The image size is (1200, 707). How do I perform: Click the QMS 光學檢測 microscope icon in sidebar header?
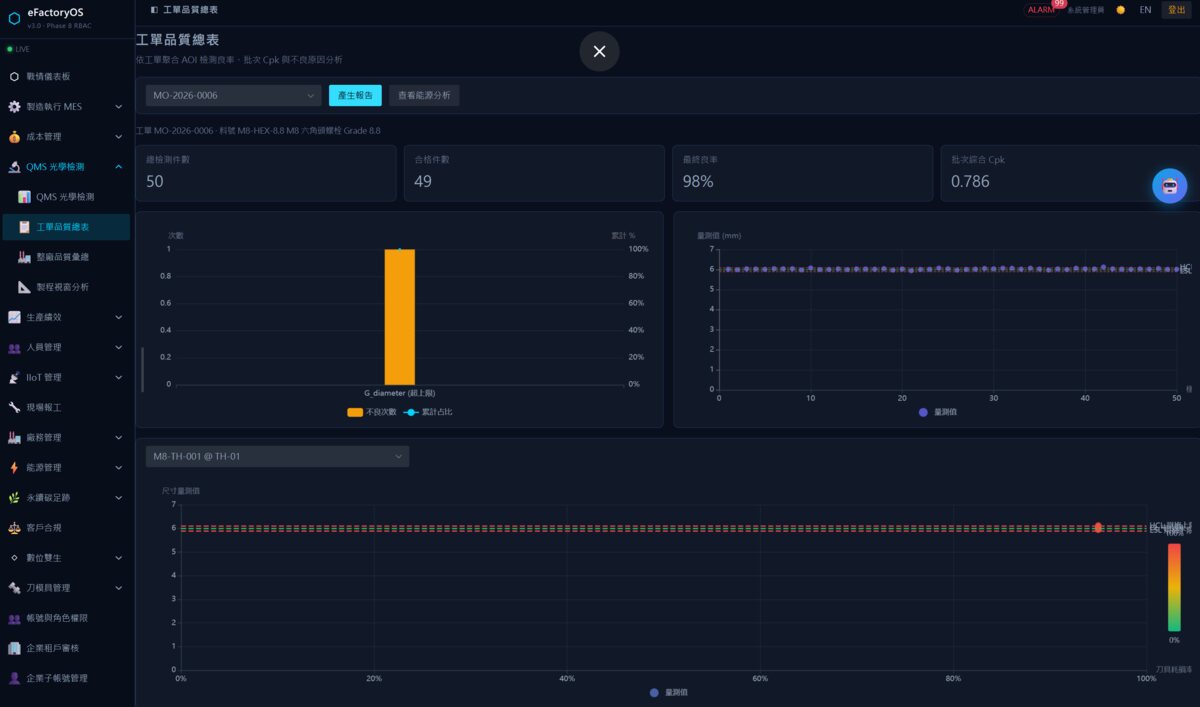[x=14, y=167]
